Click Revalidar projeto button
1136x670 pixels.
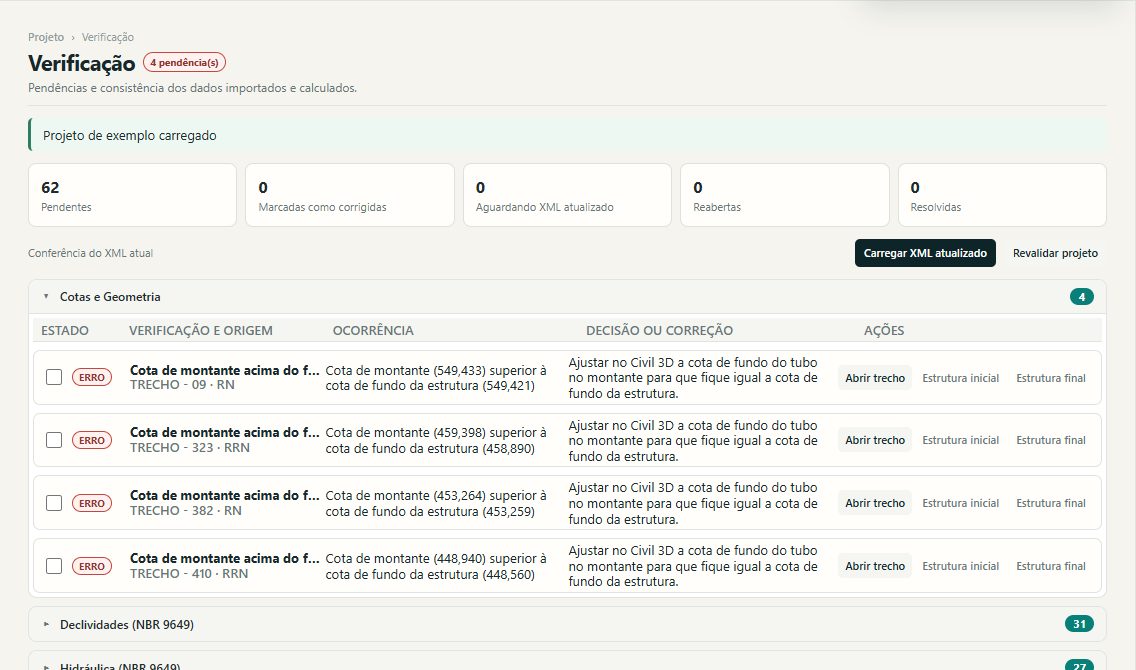coord(1055,253)
